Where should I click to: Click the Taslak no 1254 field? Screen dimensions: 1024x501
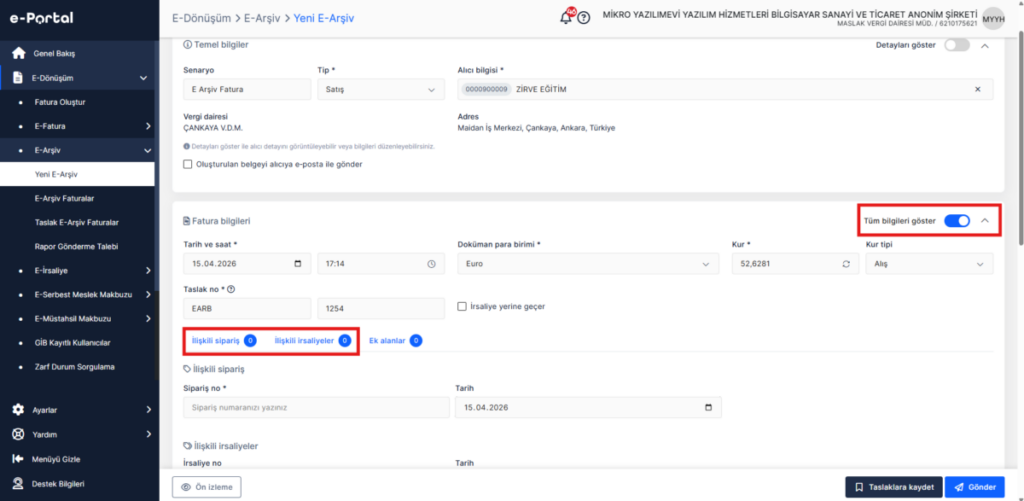click(x=381, y=308)
